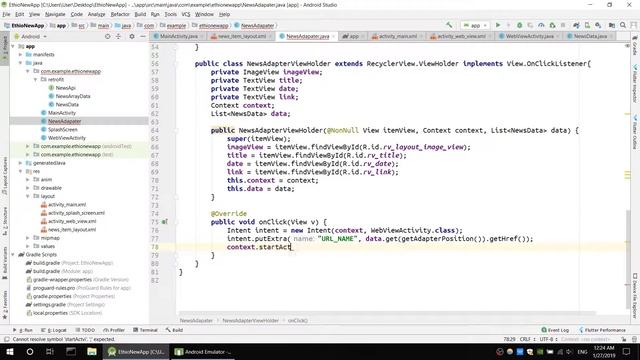
Task: Expand the manifests folder
Action: [21, 54]
